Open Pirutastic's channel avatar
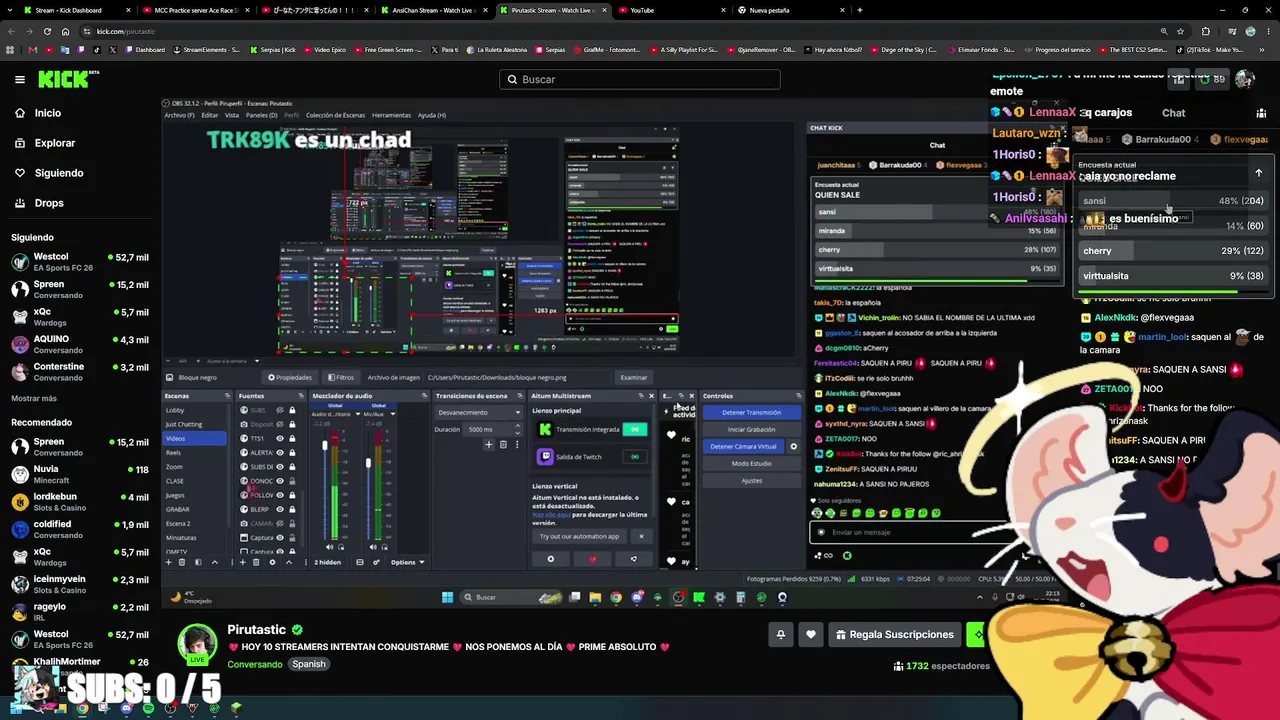 click(197, 645)
